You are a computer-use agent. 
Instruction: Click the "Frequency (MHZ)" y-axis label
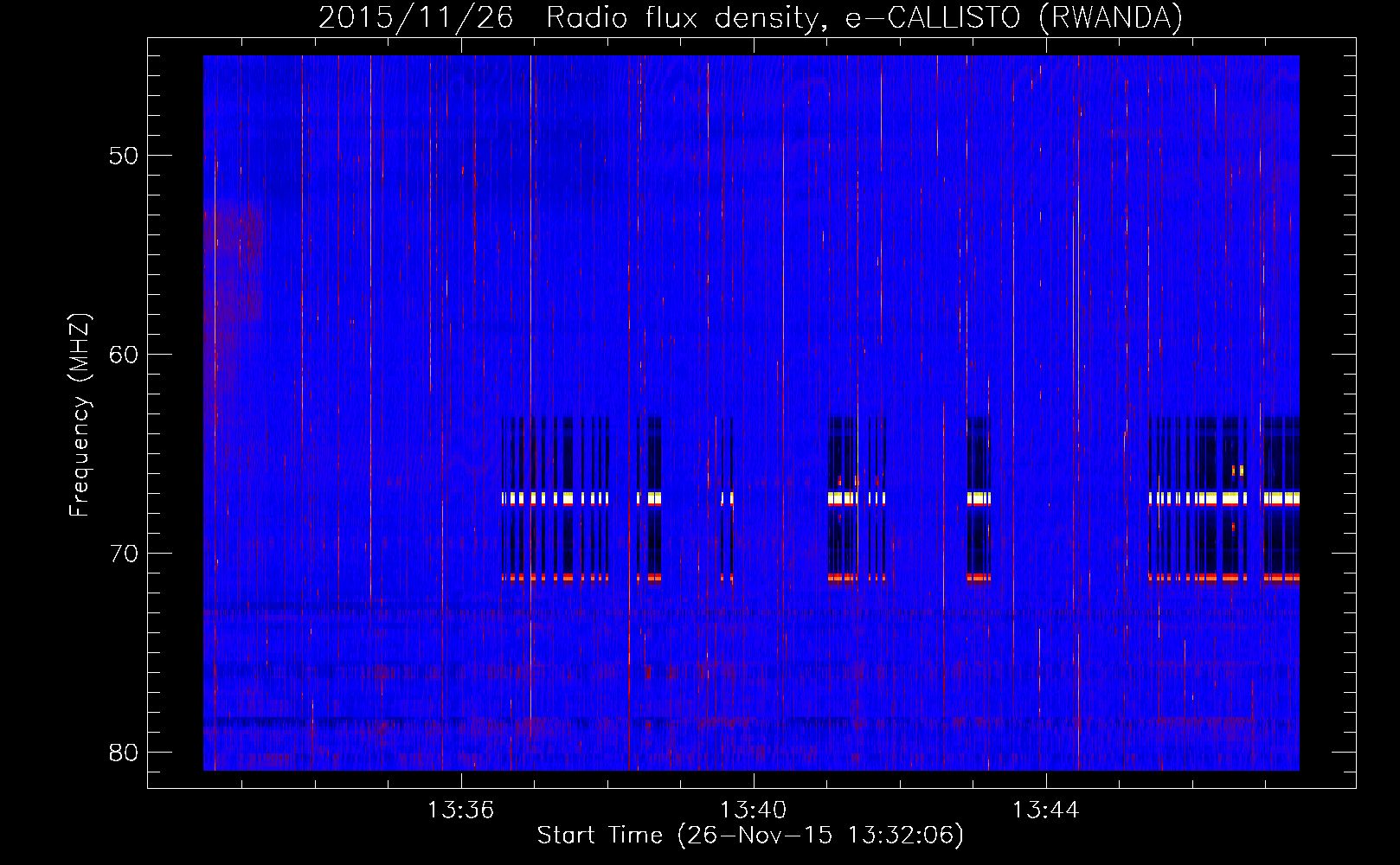(80, 415)
